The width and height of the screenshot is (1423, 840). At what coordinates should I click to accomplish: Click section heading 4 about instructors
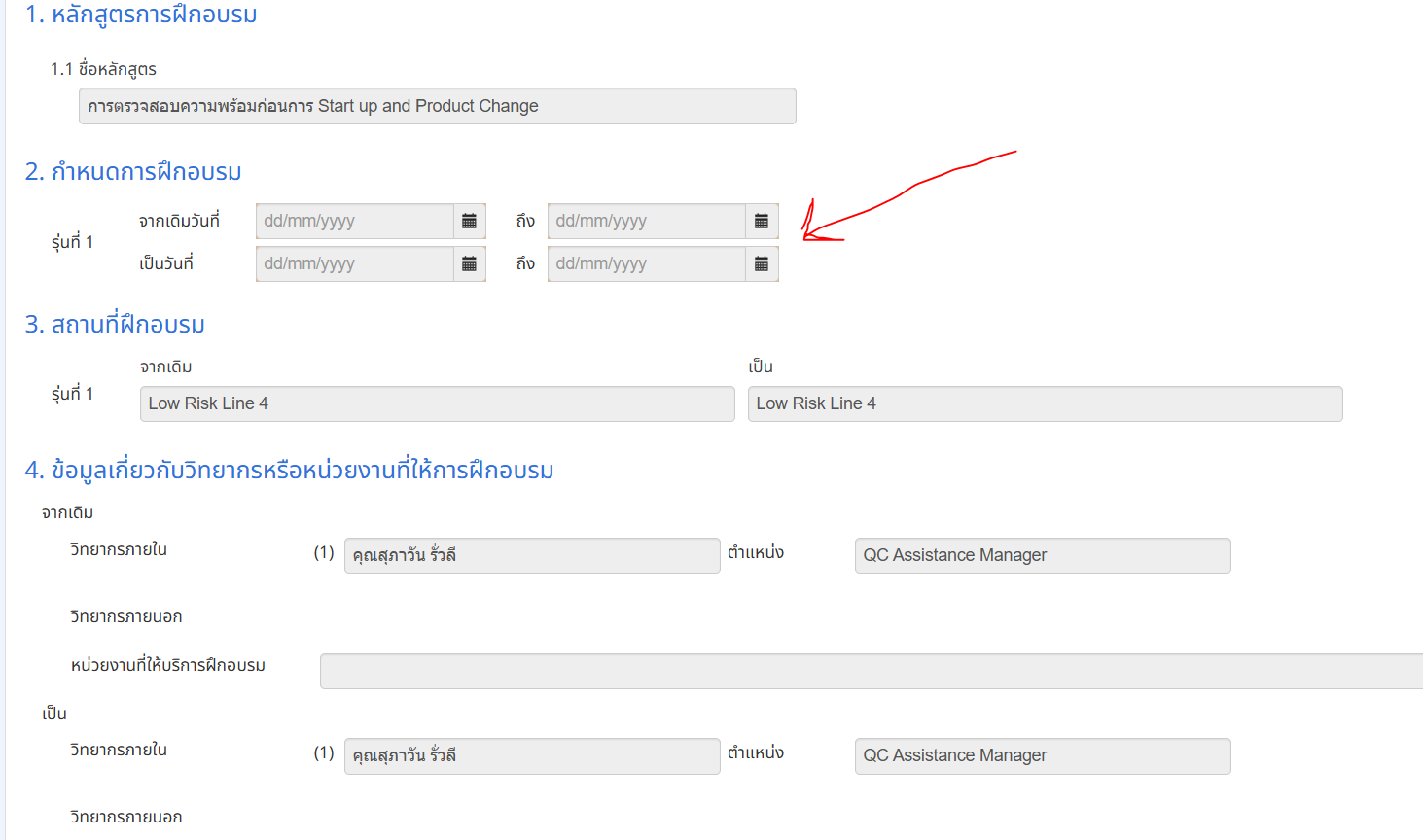(289, 471)
